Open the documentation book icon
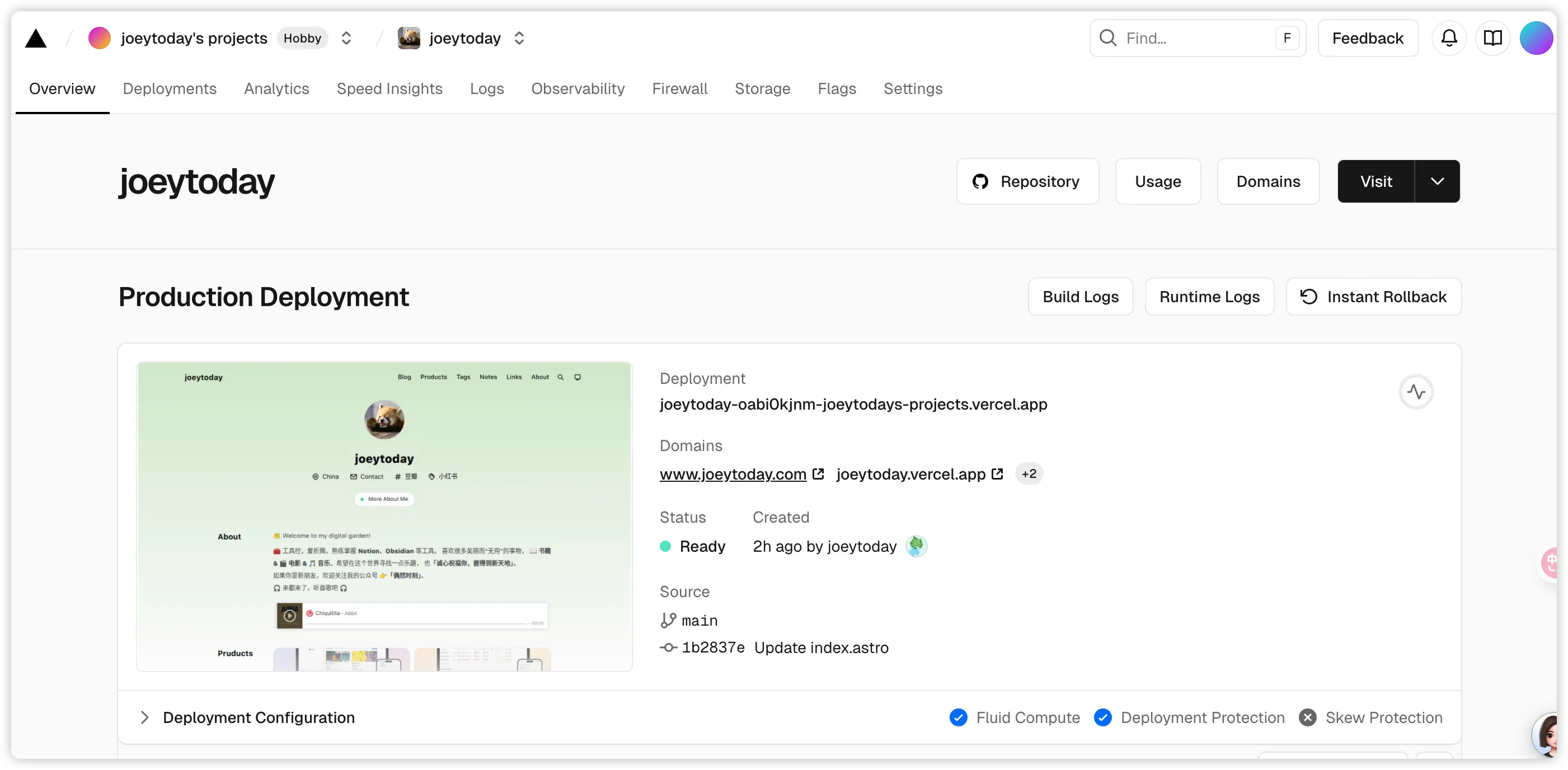 1492,39
